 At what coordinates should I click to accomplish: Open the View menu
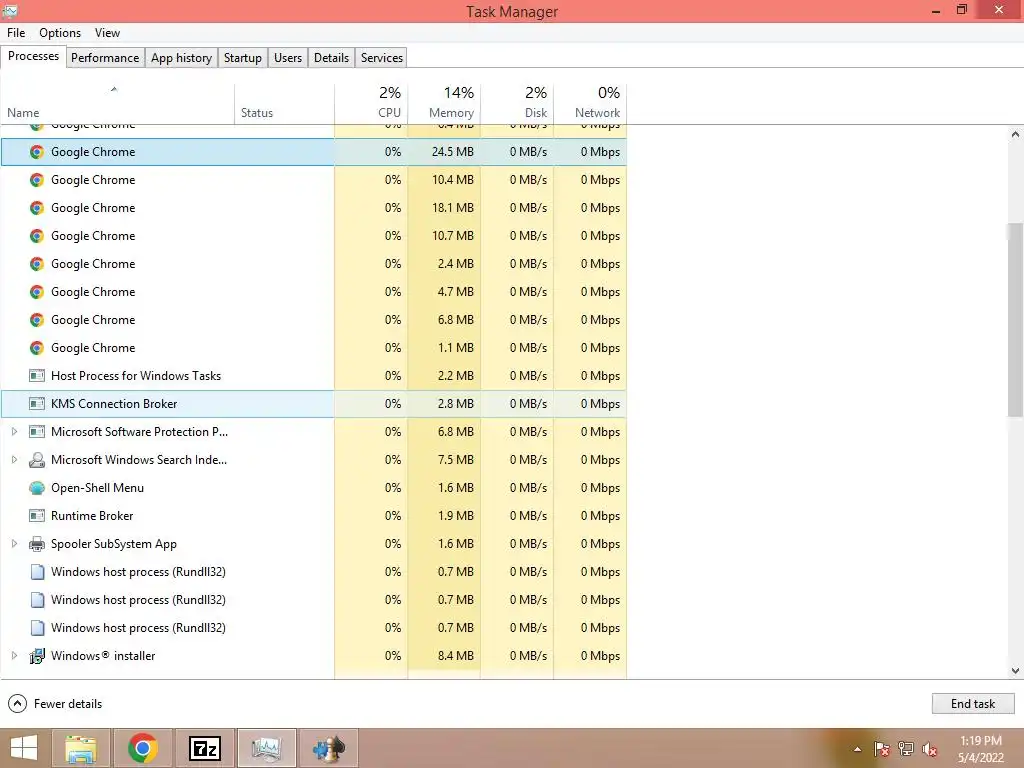pyautogui.click(x=107, y=33)
